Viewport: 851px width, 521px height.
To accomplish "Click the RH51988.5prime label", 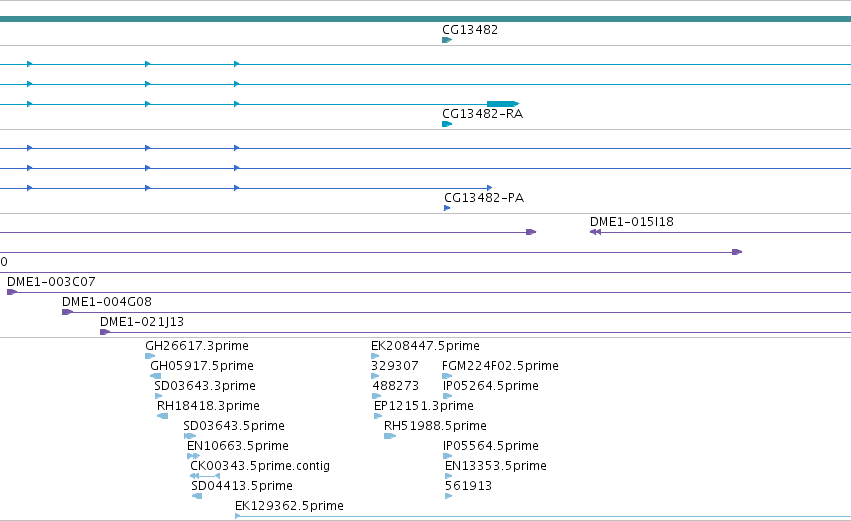I will pos(435,426).
